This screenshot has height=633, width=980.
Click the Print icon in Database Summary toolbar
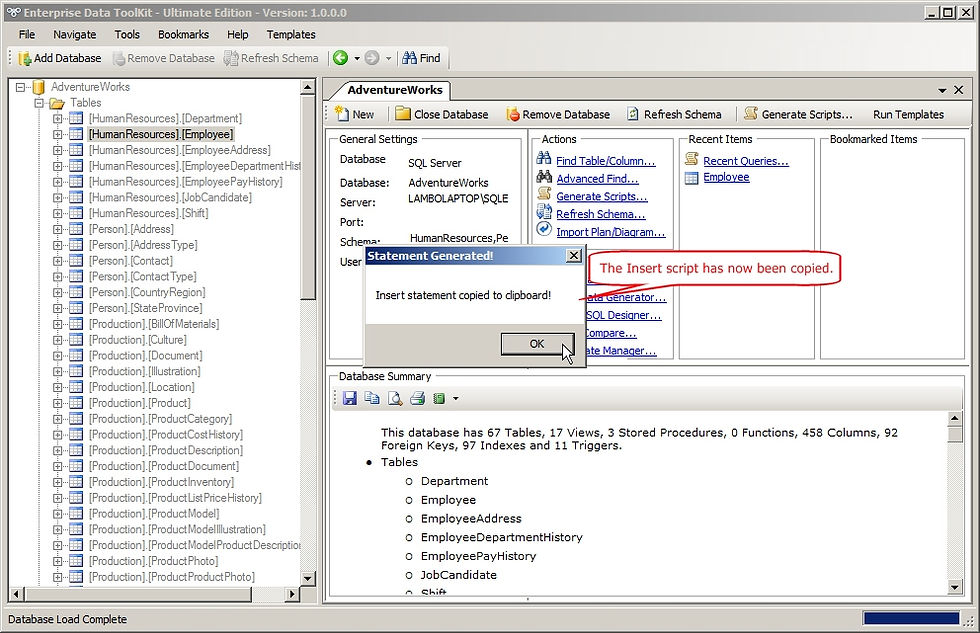click(x=418, y=398)
